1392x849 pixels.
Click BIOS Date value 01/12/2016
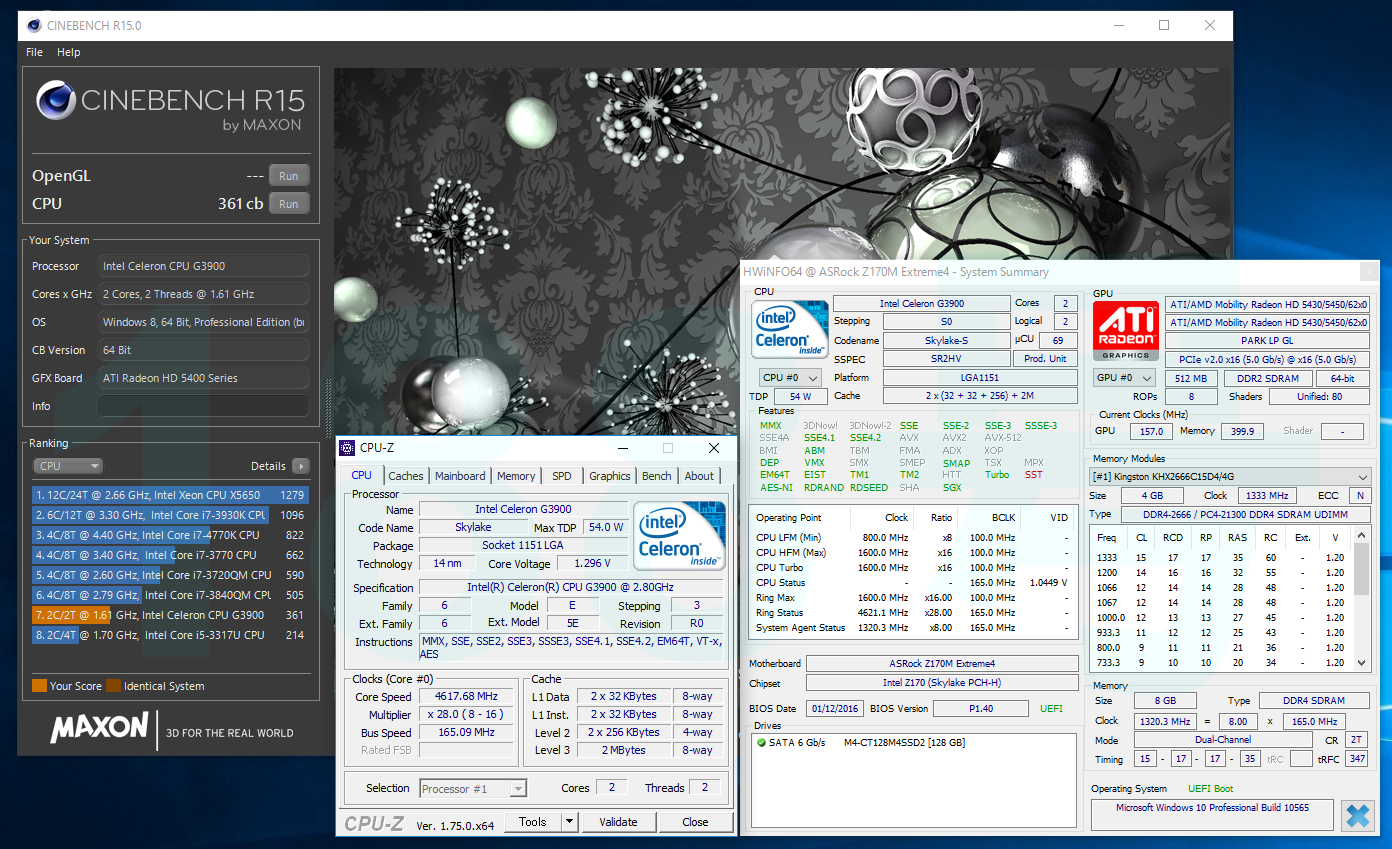pos(835,709)
